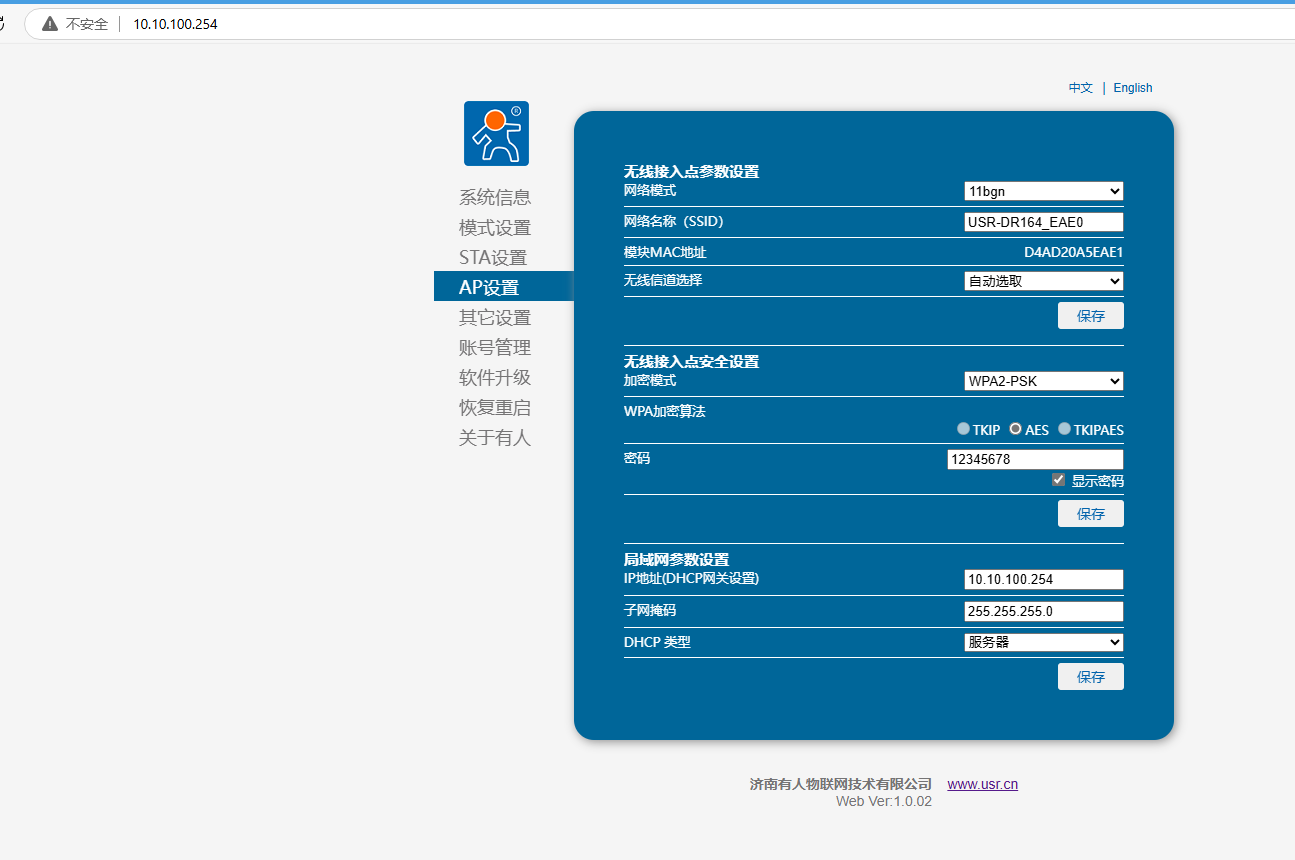This screenshot has height=860, width=1295.
Task: Open 恢复重启 in the sidebar
Action: coord(495,407)
